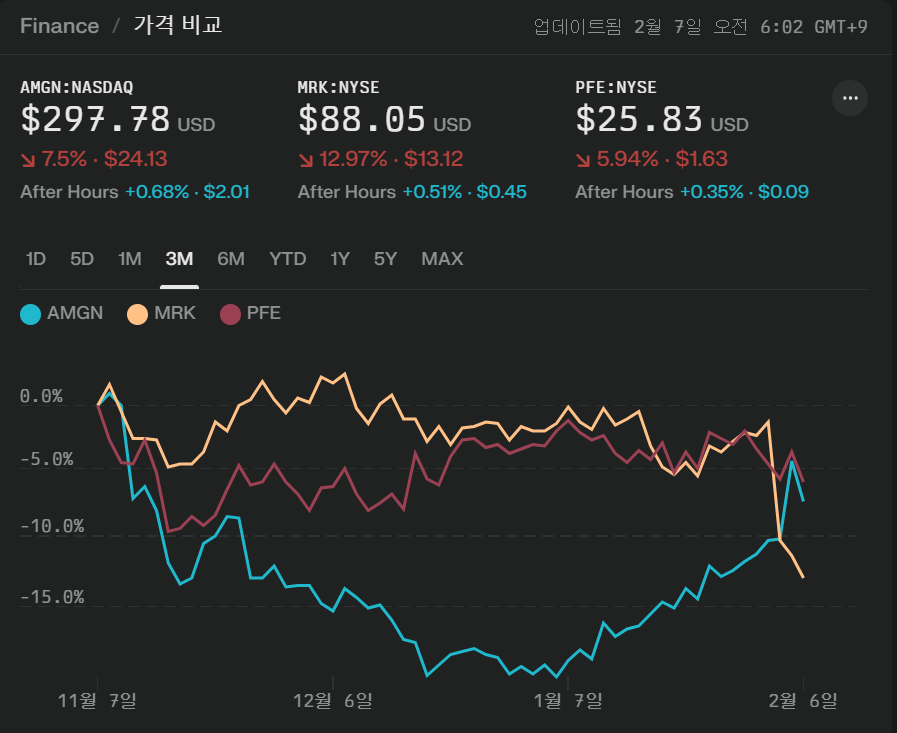The width and height of the screenshot is (897, 733).
Task: Click AMGN's 7.5% · $24.13 decline figure
Action: coord(104,159)
